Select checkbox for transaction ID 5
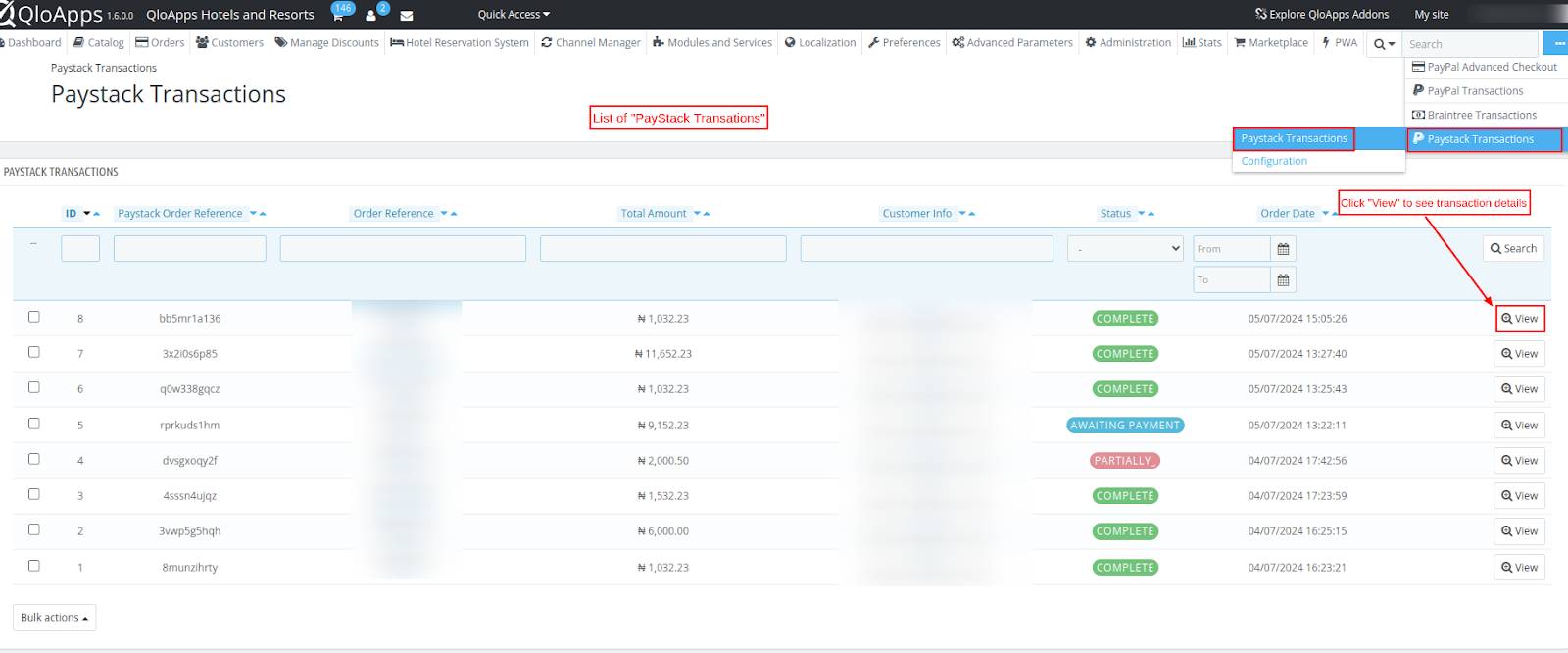The height and width of the screenshot is (653, 1568). coord(34,424)
